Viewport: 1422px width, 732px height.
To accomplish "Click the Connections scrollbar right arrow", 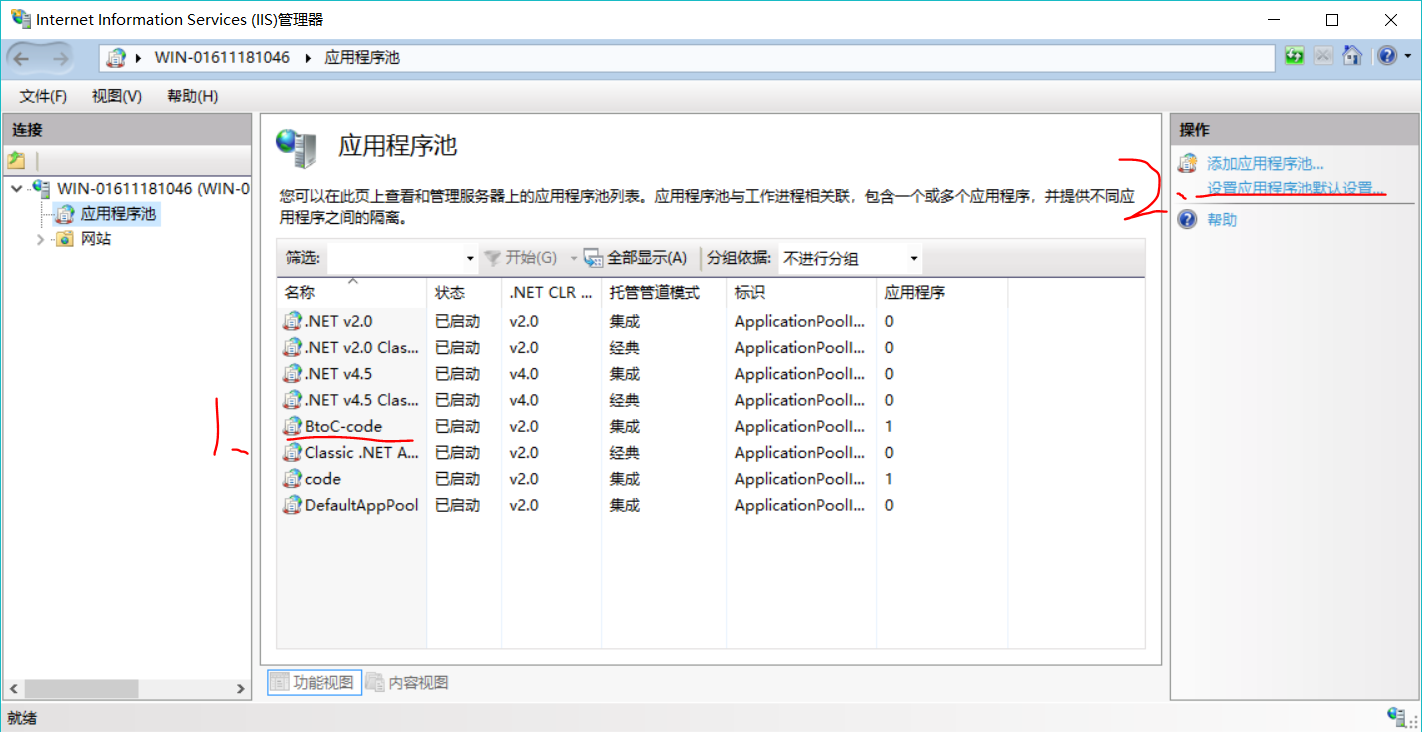I will 240,688.
